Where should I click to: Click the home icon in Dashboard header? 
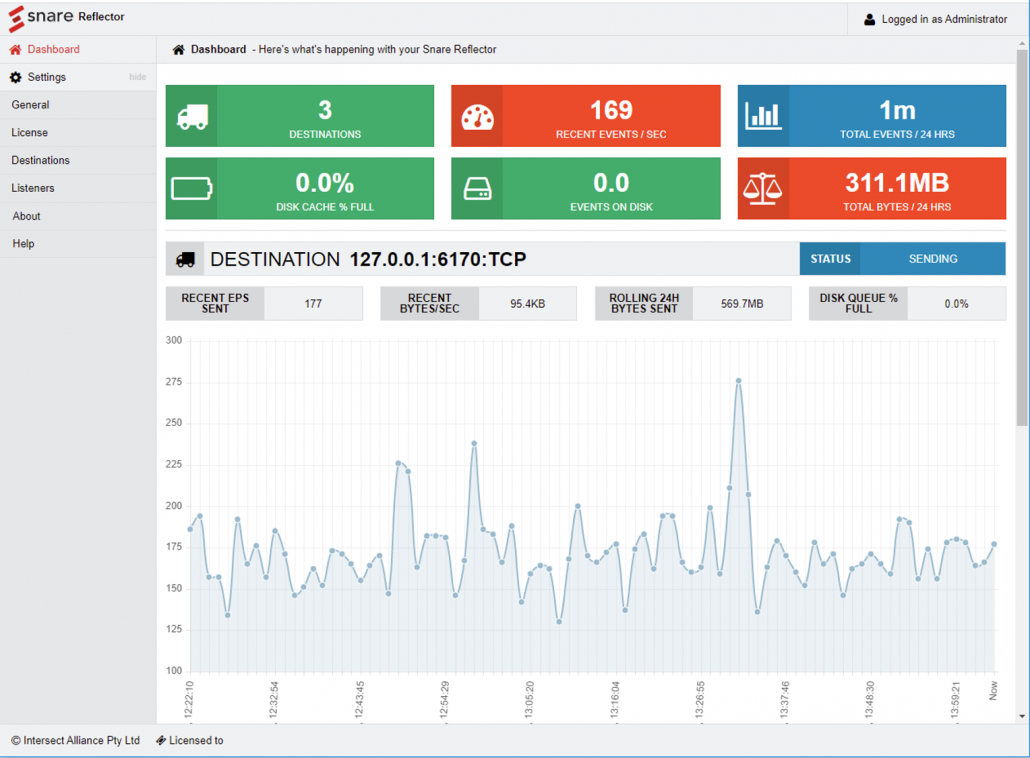coord(178,50)
